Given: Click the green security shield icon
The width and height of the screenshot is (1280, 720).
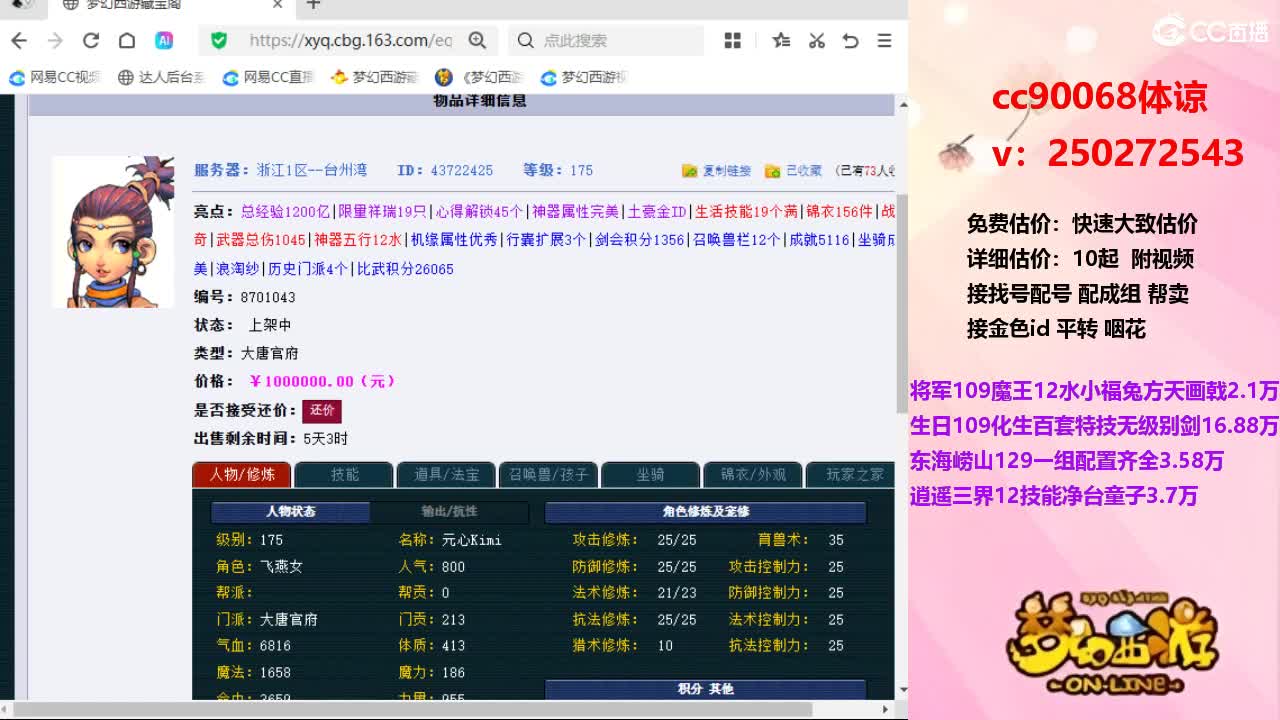Looking at the screenshot, I should pos(219,40).
